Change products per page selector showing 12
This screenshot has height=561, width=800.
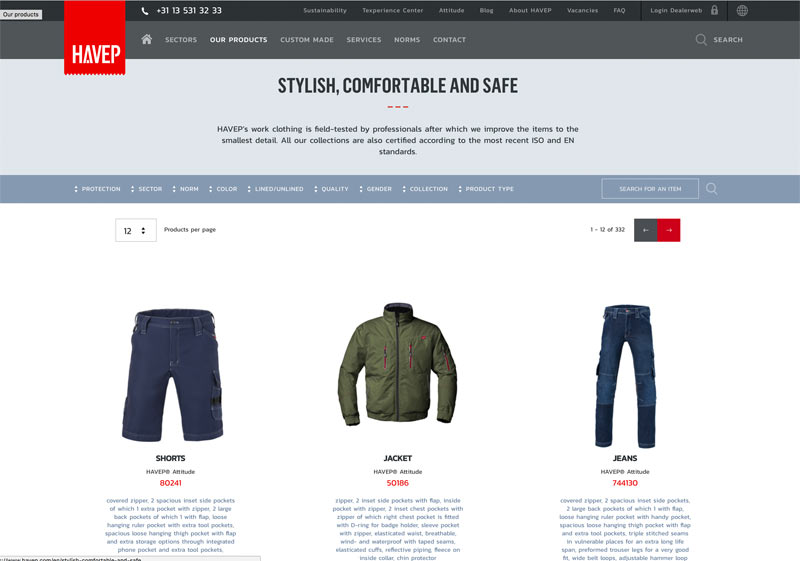click(x=136, y=231)
